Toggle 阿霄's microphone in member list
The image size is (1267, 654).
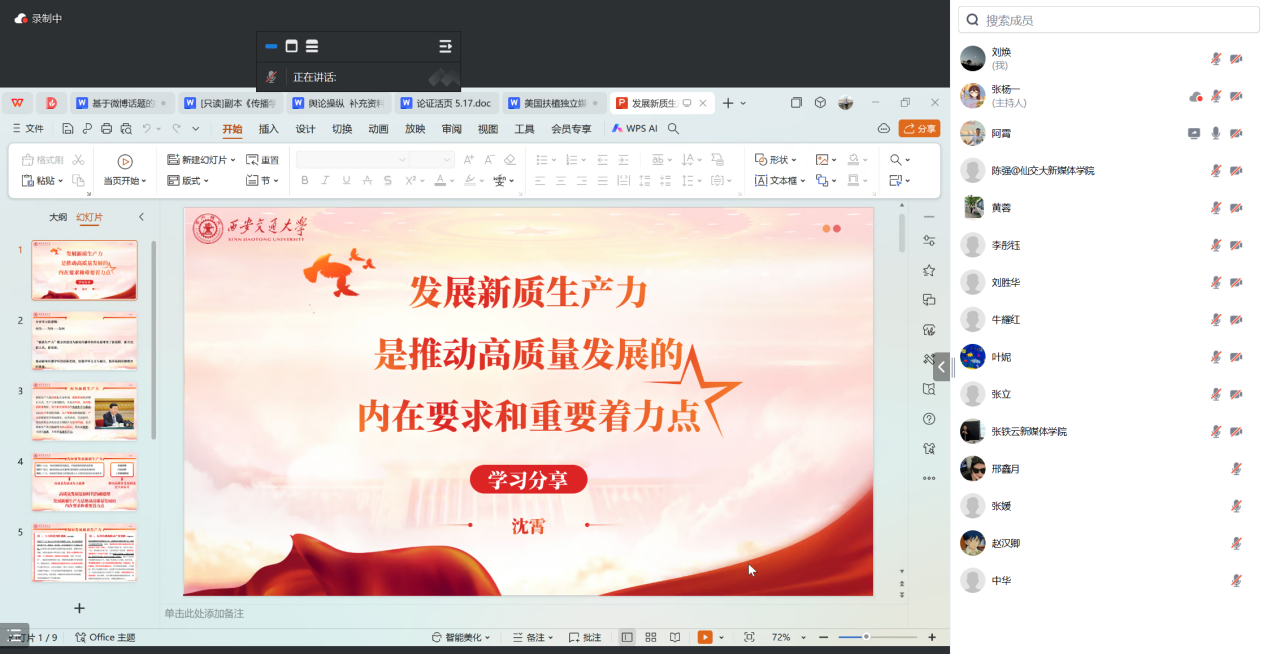coord(1216,133)
